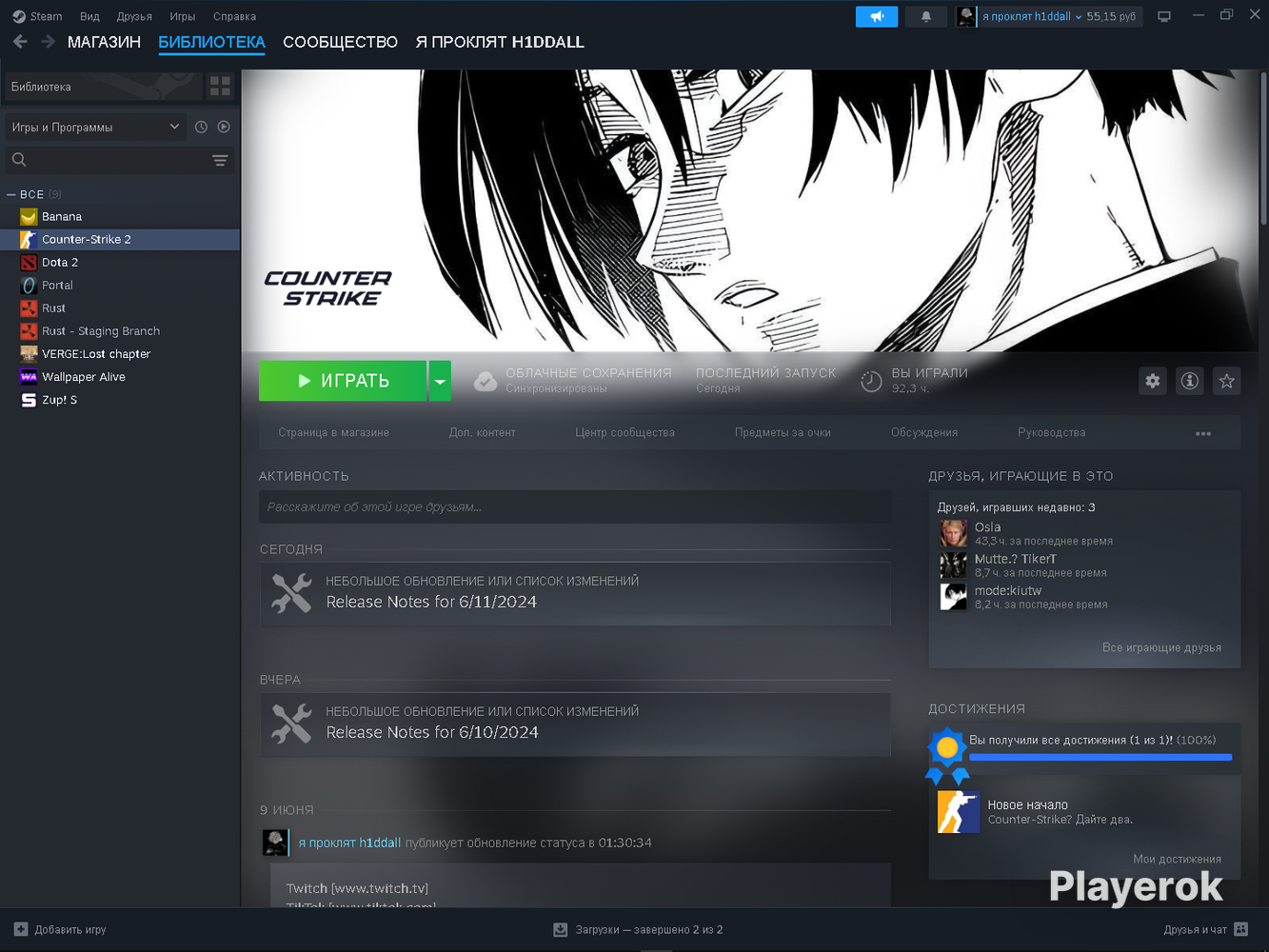Click the page vertical scrollbar
The width and height of the screenshot is (1269, 952).
[x=1263, y=148]
